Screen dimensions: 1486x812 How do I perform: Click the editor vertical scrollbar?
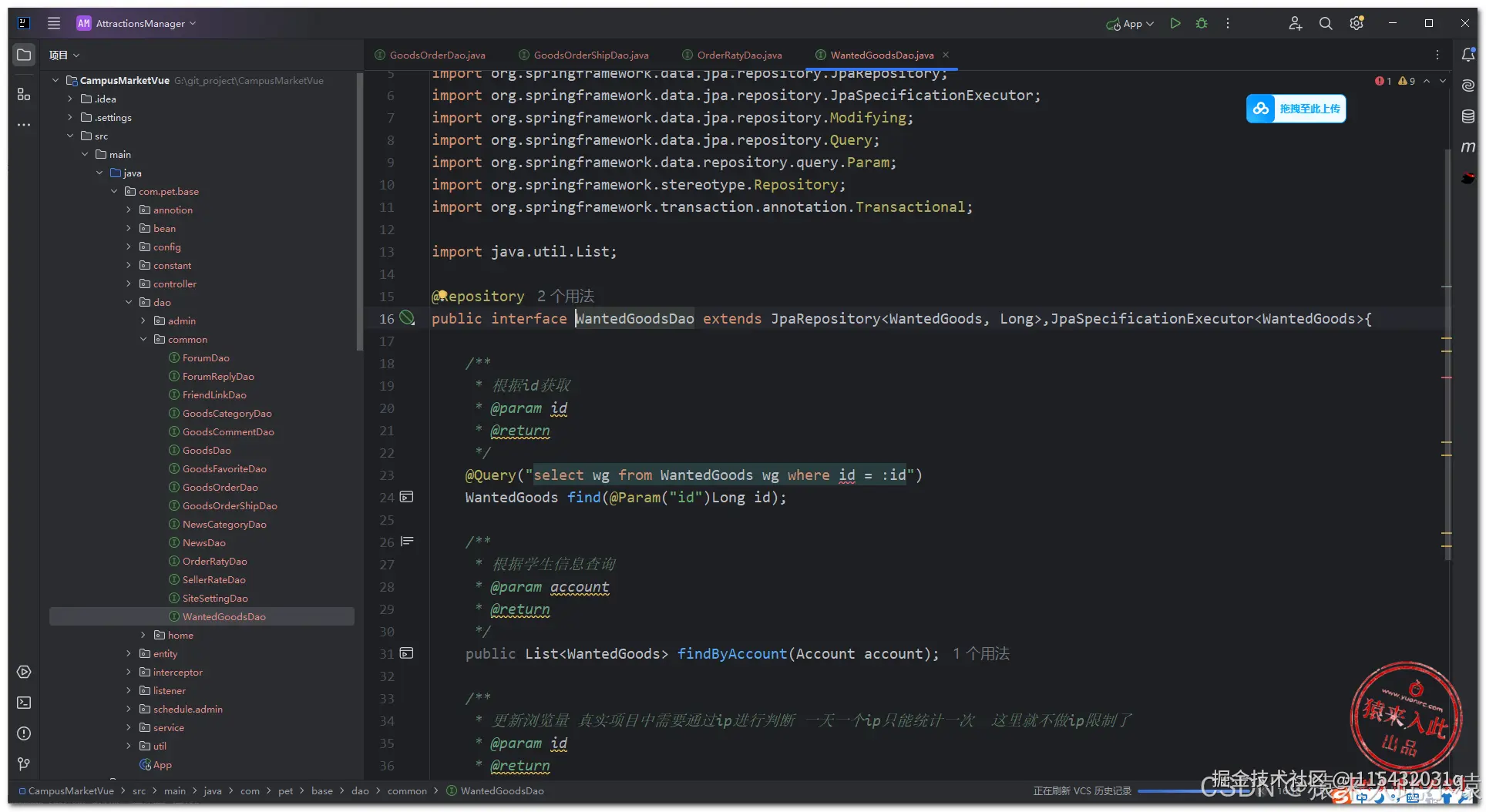click(x=1447, y=354)
